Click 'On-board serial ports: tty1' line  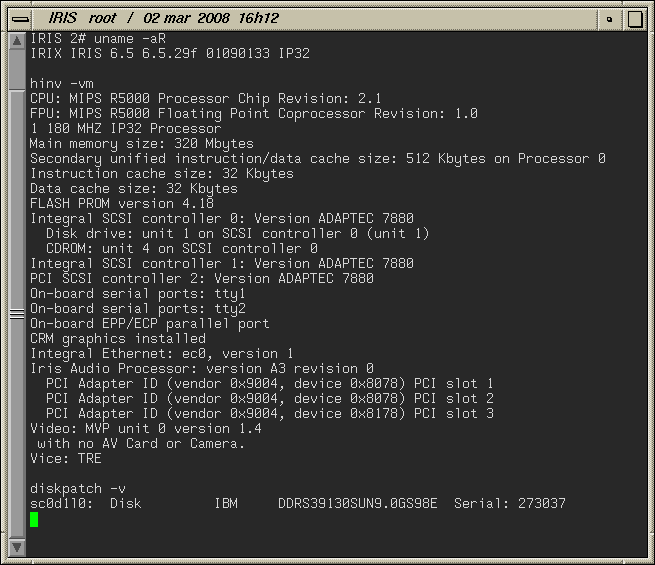coord(138,294)
